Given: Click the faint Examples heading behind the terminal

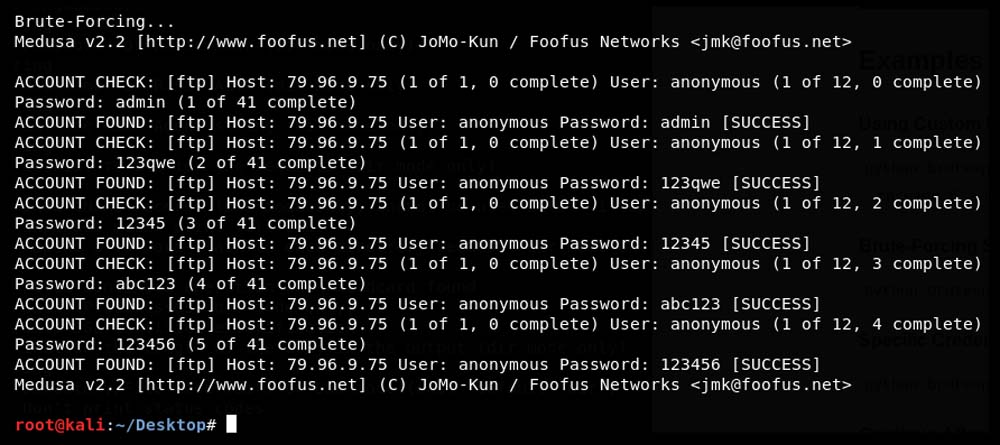Looking at the screenshot, I should pyautogui.click(x=921, y=62).
